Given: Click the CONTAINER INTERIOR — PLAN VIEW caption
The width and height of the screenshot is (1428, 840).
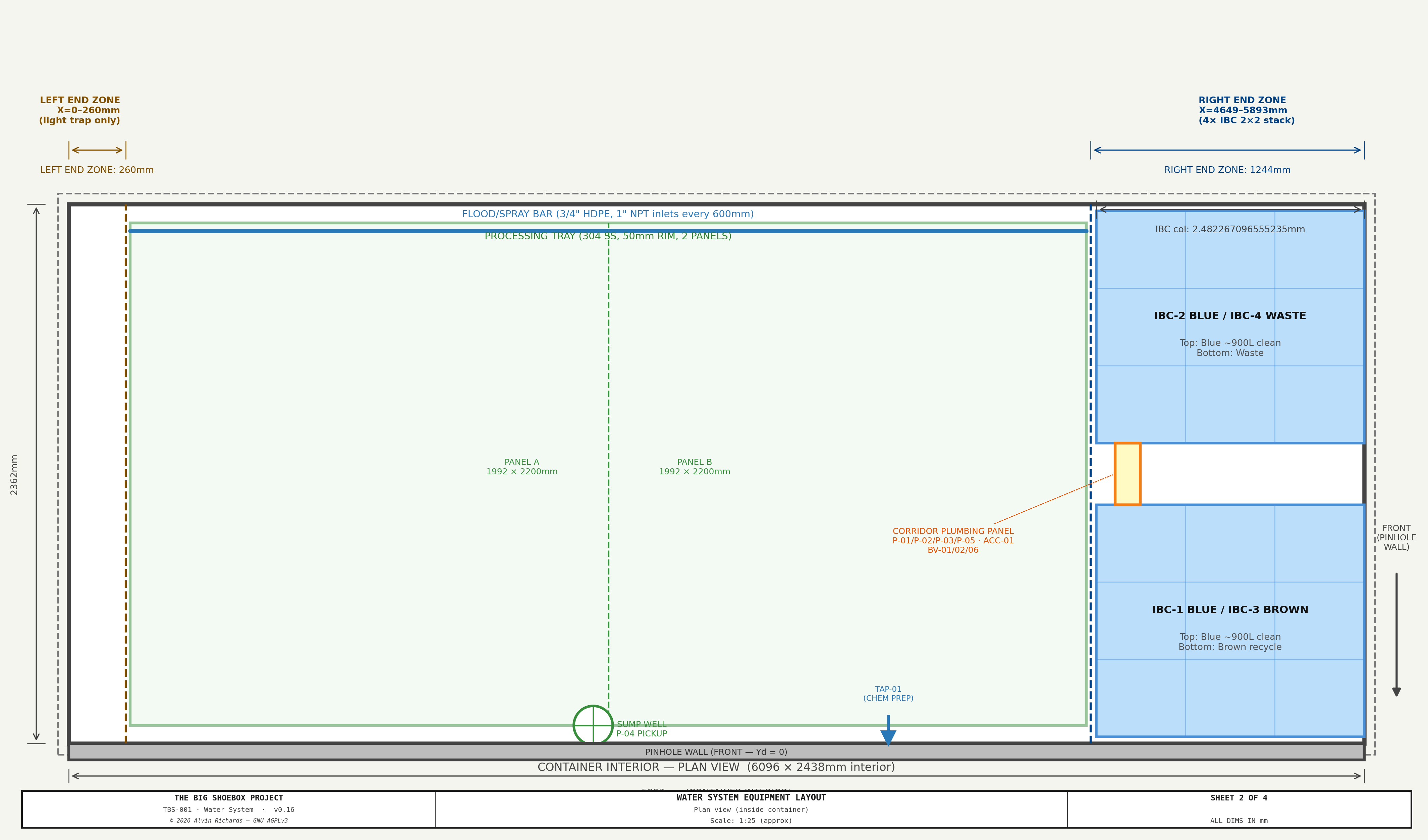Looking at the screenshot, I should tap(716, 767).
